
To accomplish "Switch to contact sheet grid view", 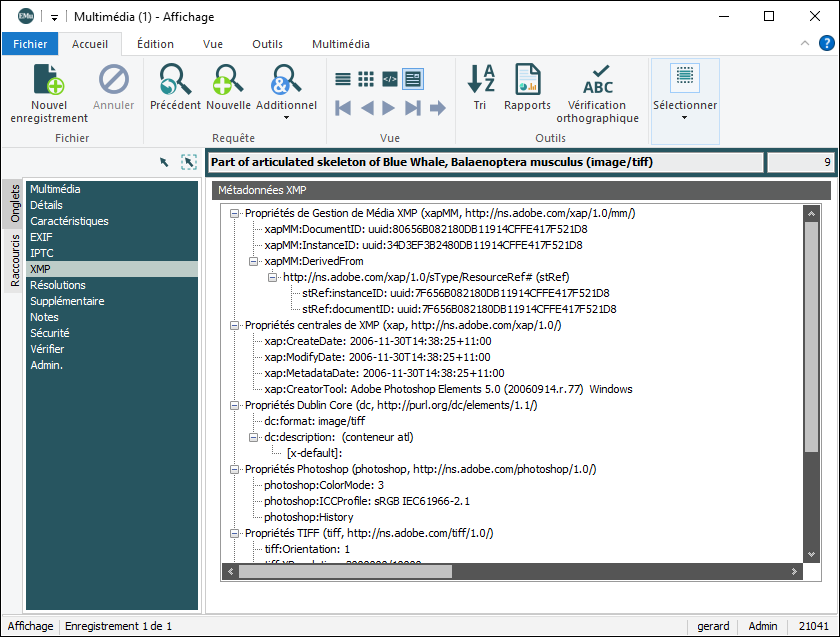I will click(x=366, y=78).
